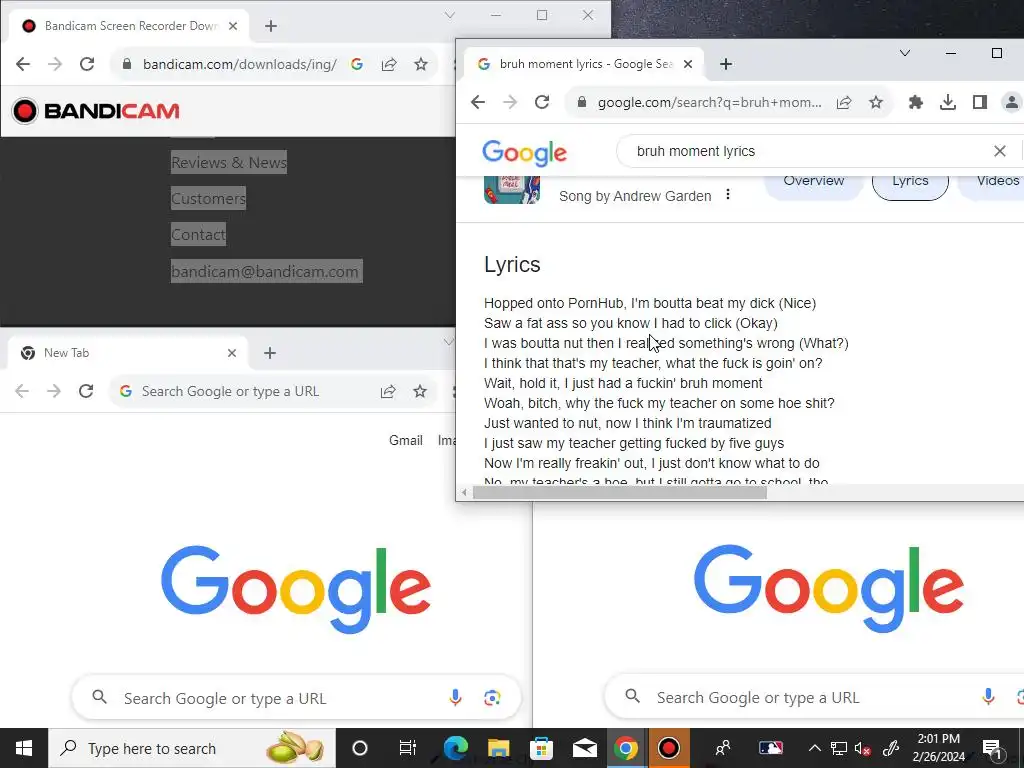Open the Customers link
1024x768 pixels.
[208, 199]
